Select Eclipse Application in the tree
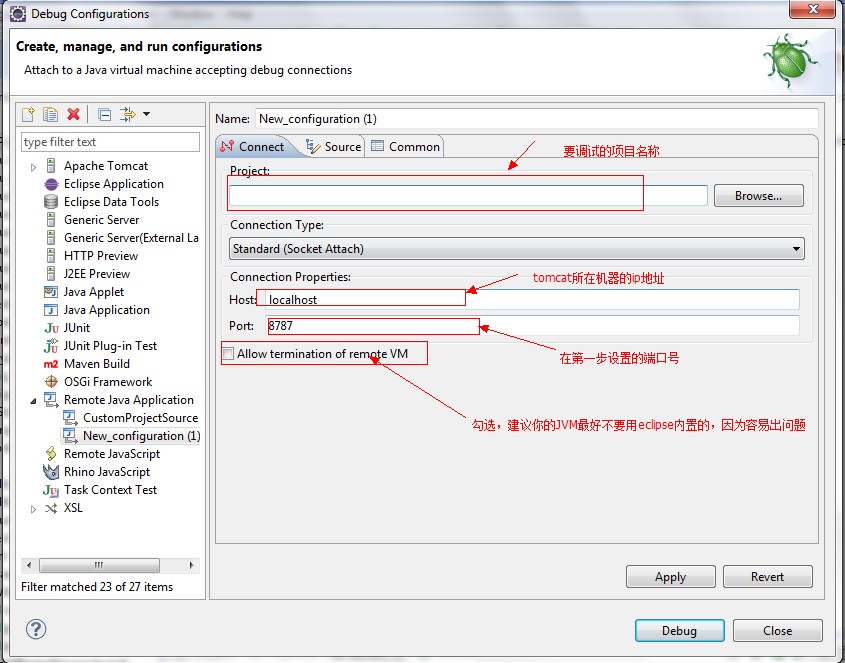Screen dimensions: 845x663 [x=113, y=184]
